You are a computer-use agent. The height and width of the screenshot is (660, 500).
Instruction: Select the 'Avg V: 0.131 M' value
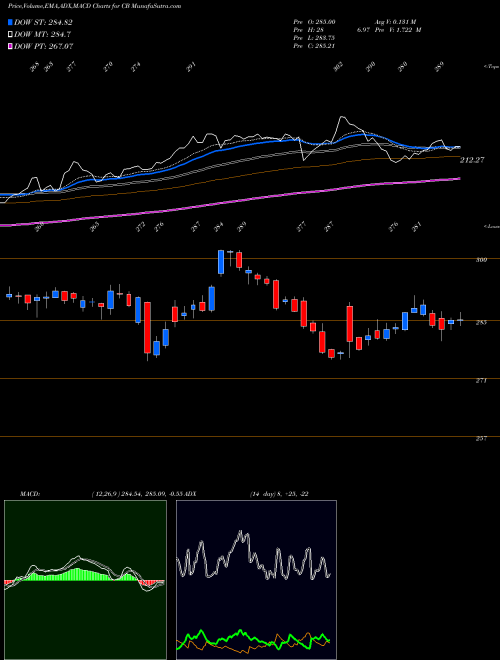[394, 22]
